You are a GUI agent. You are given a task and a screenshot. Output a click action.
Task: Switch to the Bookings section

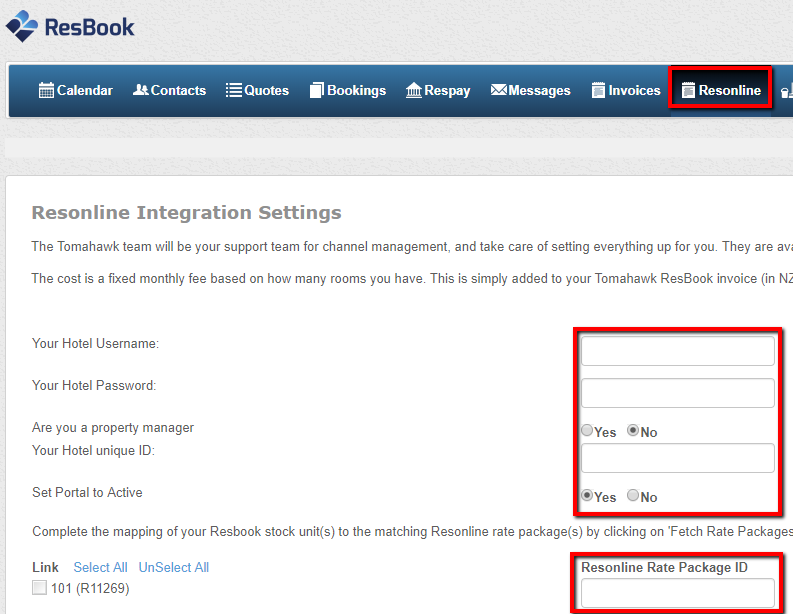[x=348, y=90]
